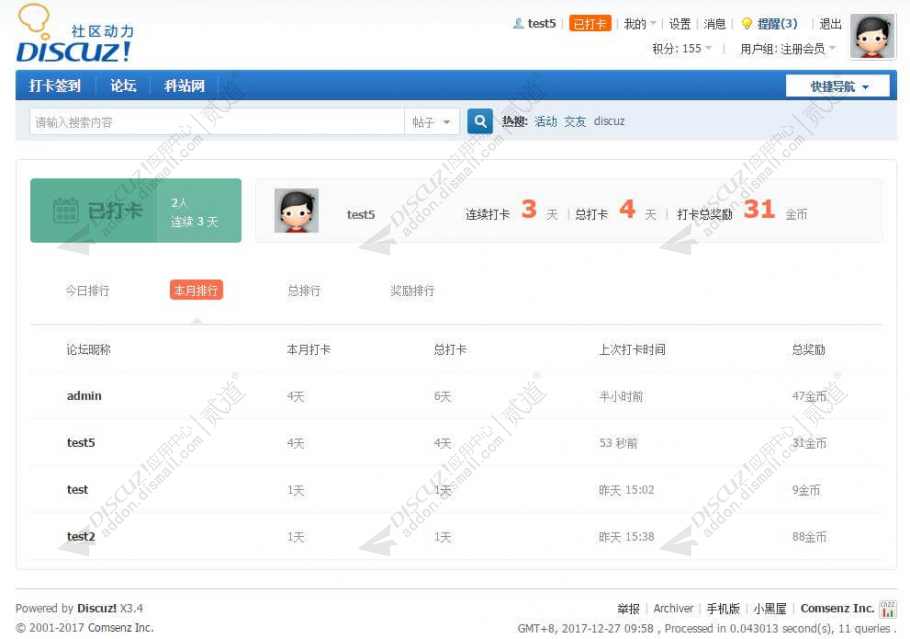Open 科站网 in navigation bar
910x639 pixels.
pos(184,86)
